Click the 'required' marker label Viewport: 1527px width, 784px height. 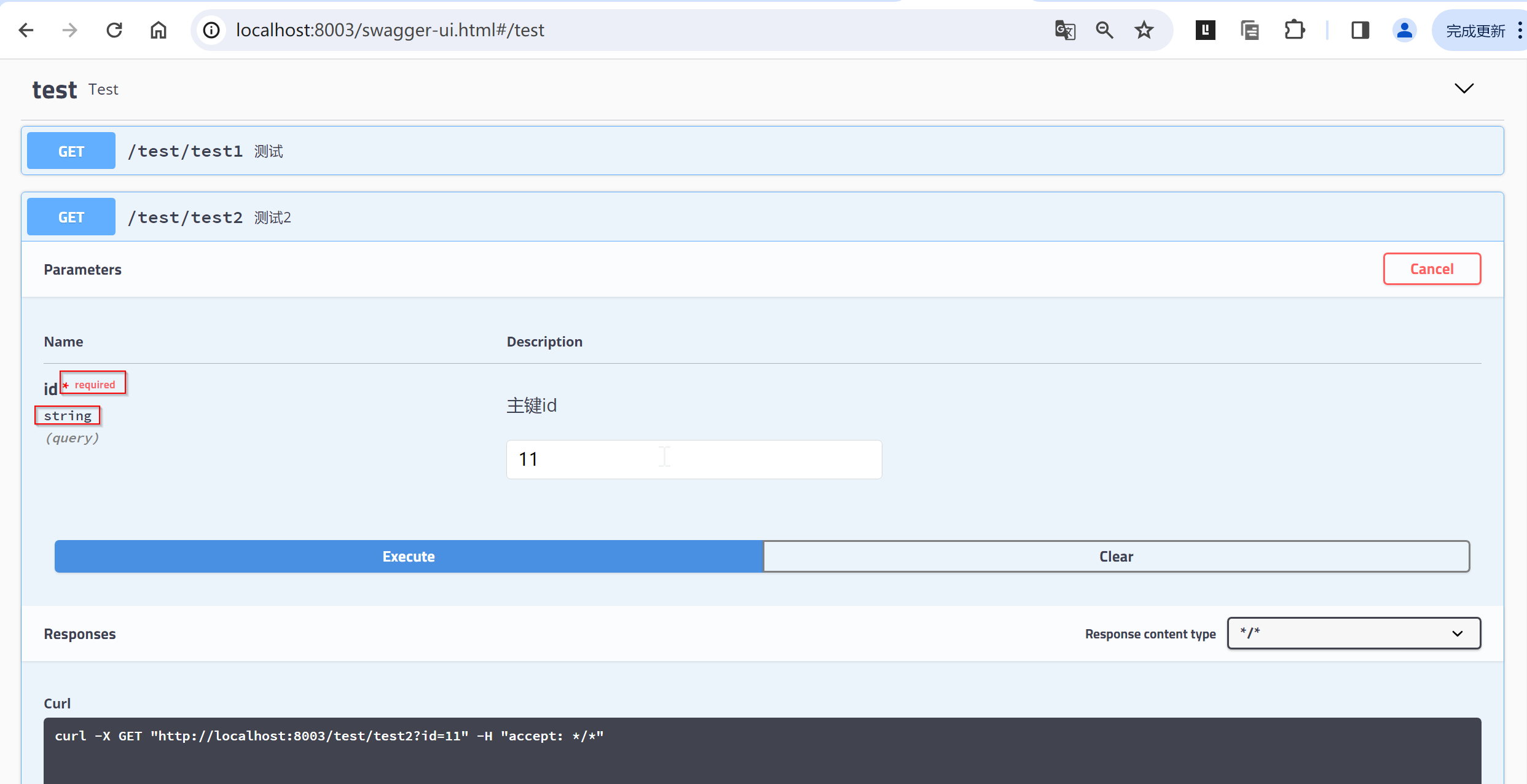tap(95, 385)
